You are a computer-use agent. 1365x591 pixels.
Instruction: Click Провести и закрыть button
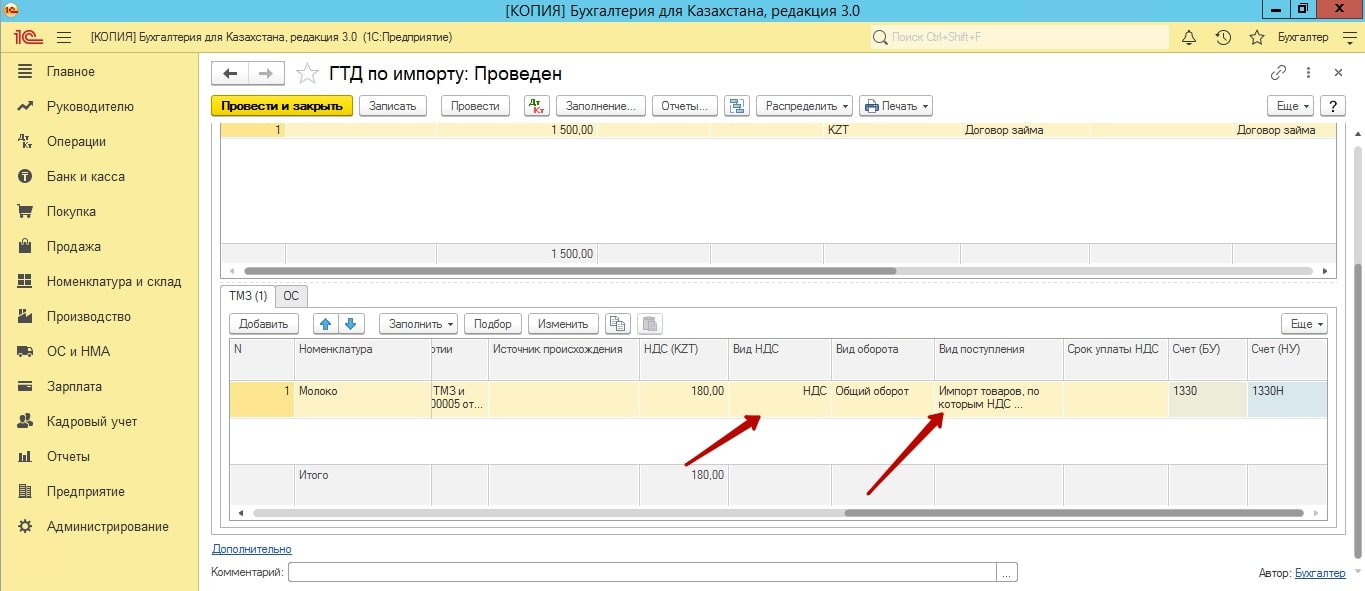281,106
